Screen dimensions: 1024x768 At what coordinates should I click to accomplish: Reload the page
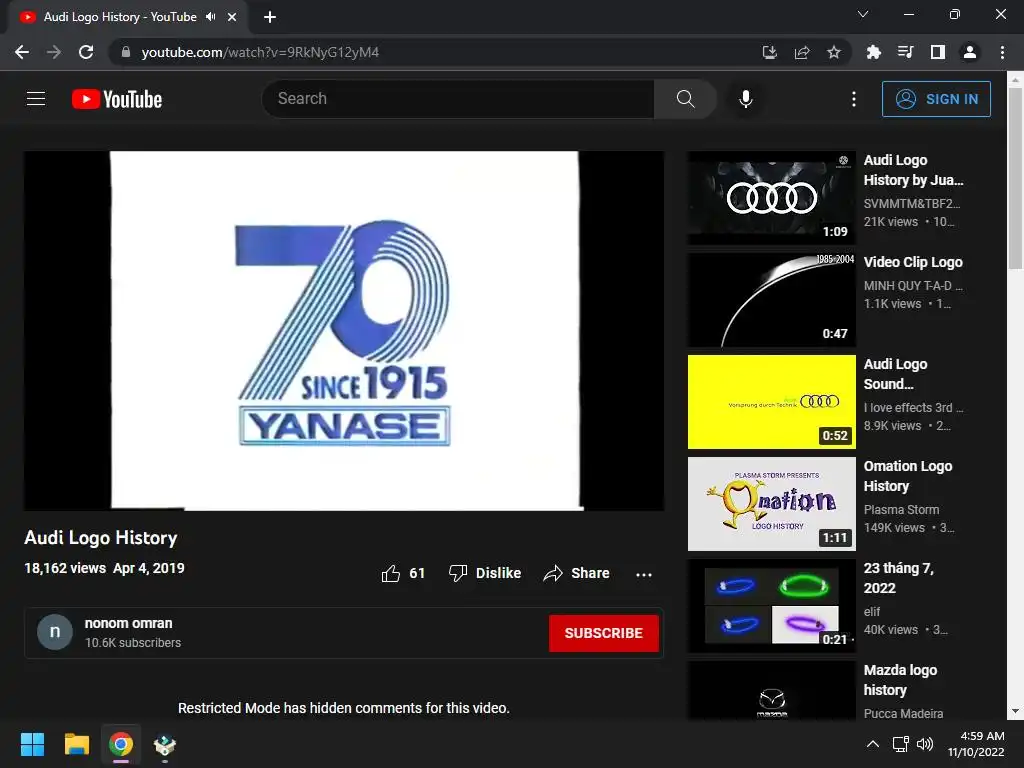tap(86, 52)
